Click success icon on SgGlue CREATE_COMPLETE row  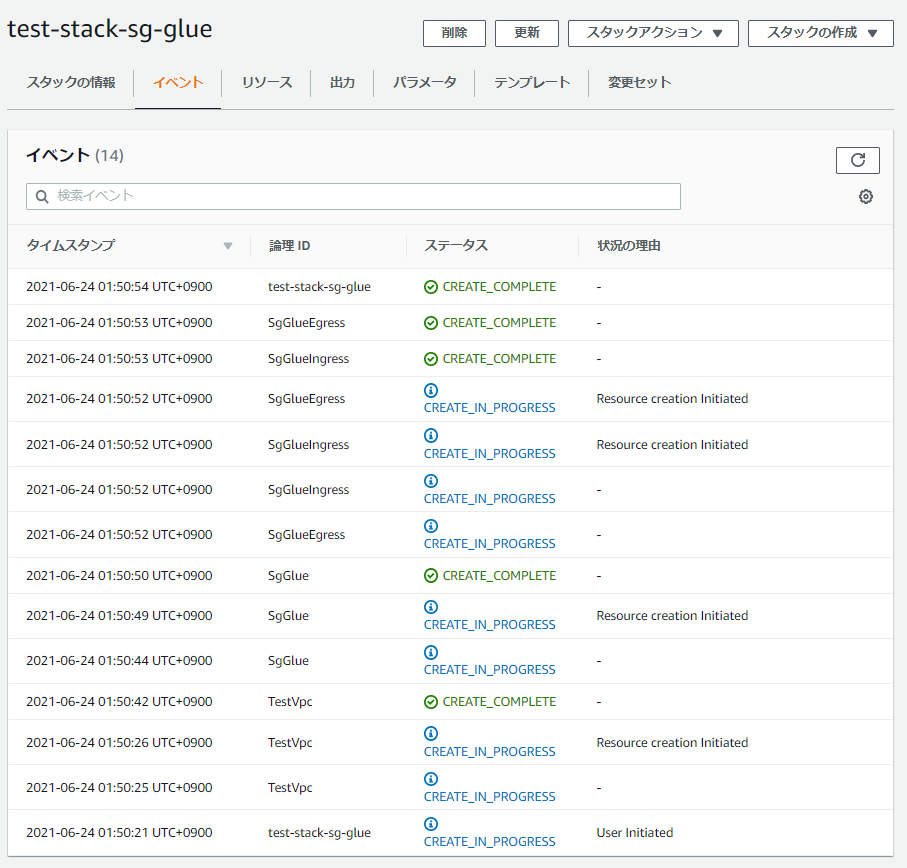tap(431, 575)
